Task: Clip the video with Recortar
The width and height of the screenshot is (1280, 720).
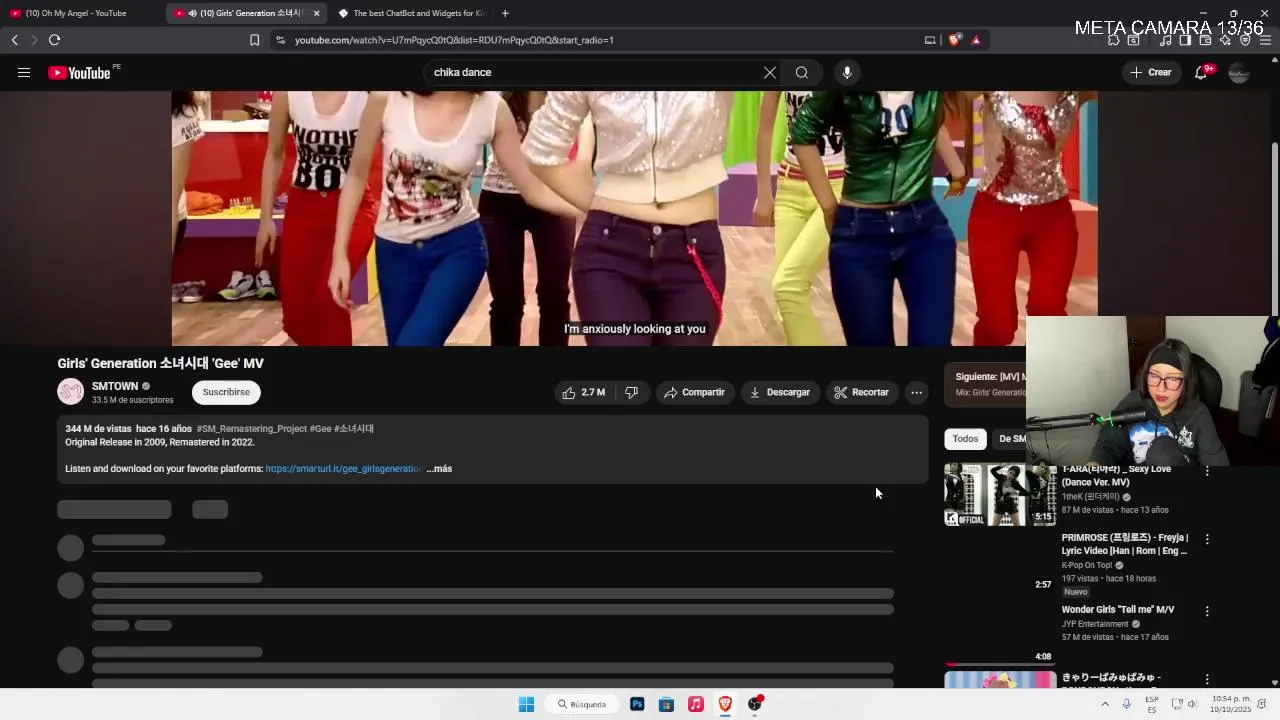Action: pyautogui.click(x=861, y=392)
